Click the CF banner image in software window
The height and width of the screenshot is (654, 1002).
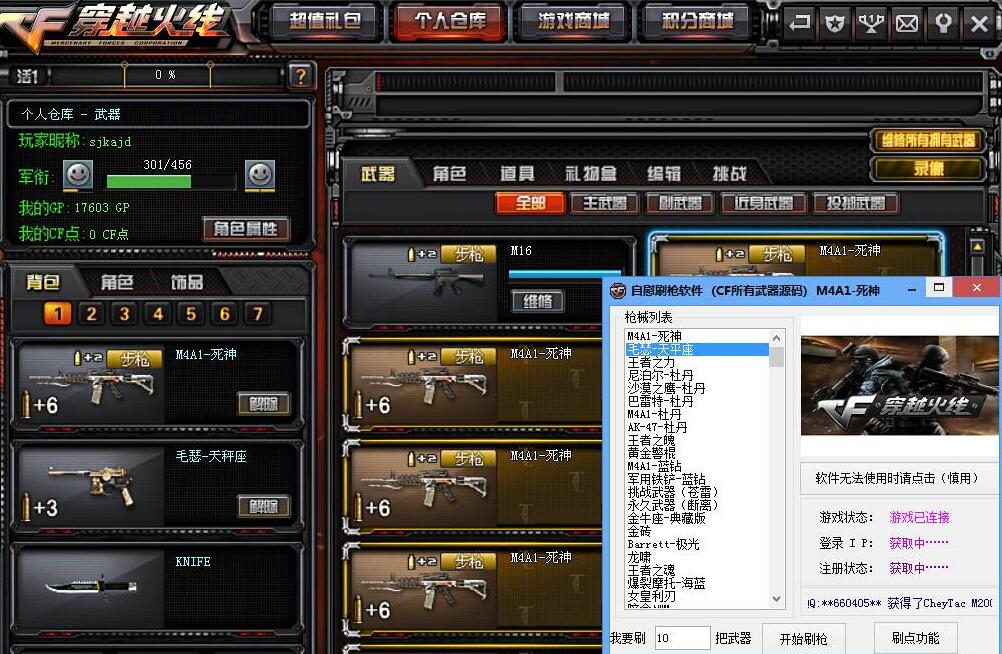tap(900, 385)
